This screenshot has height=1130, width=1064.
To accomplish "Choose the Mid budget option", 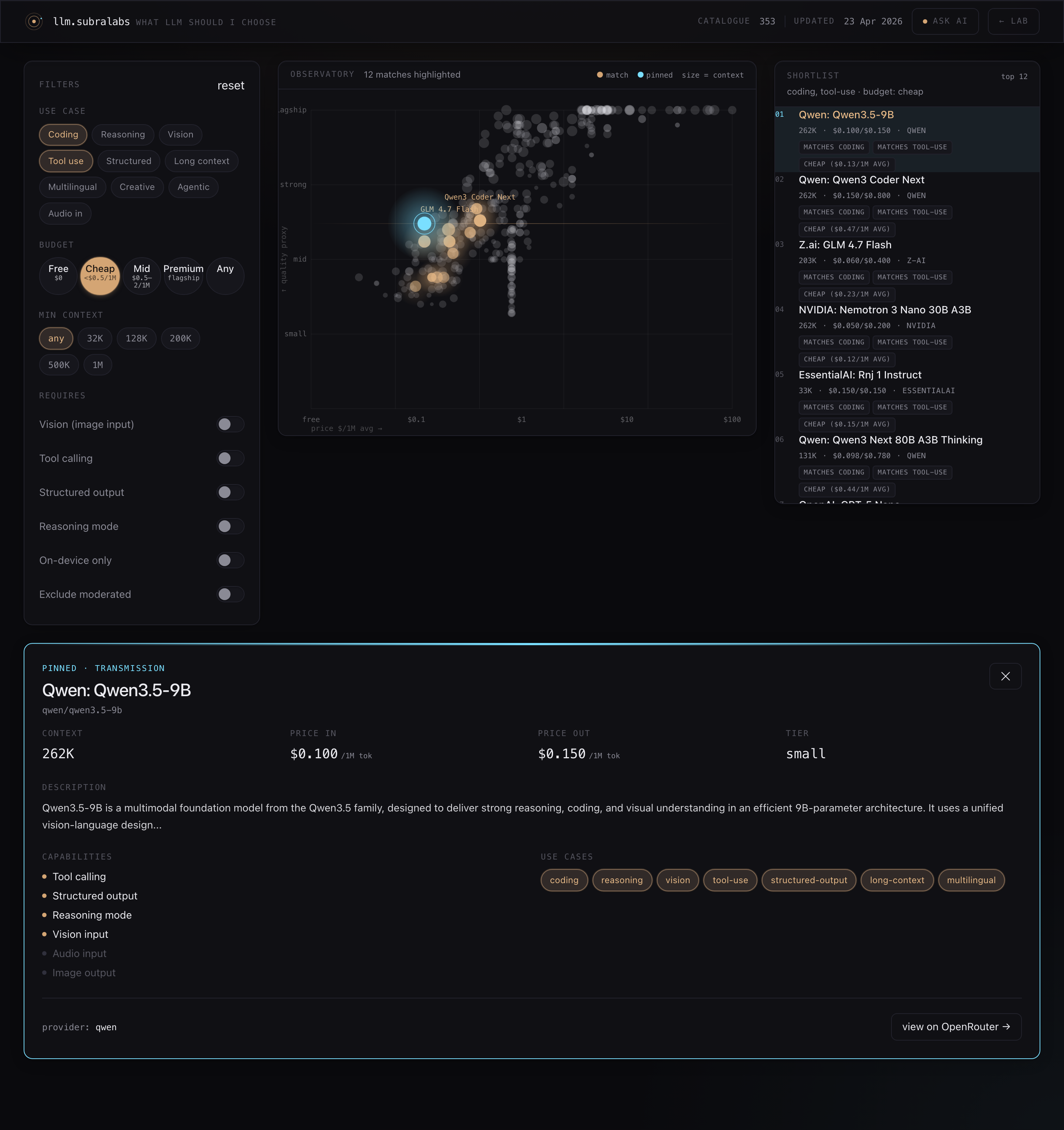I will [141, 276].
